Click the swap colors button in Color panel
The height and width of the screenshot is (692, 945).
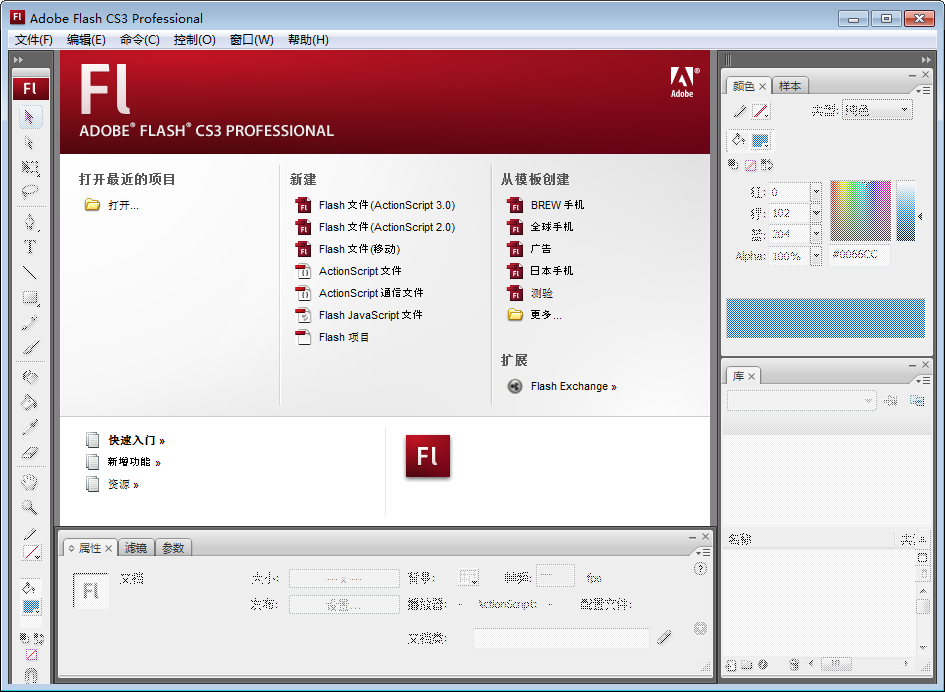coord(767,165)
